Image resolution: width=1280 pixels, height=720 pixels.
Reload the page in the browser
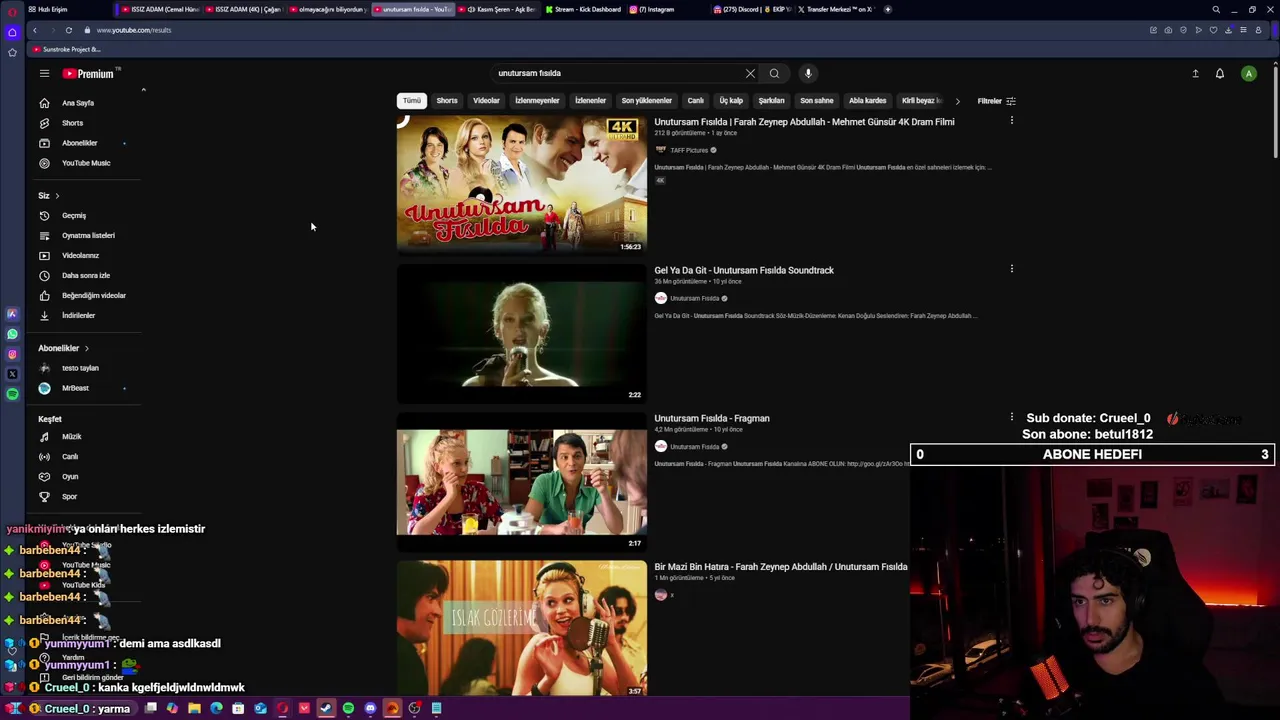[68, 30]
